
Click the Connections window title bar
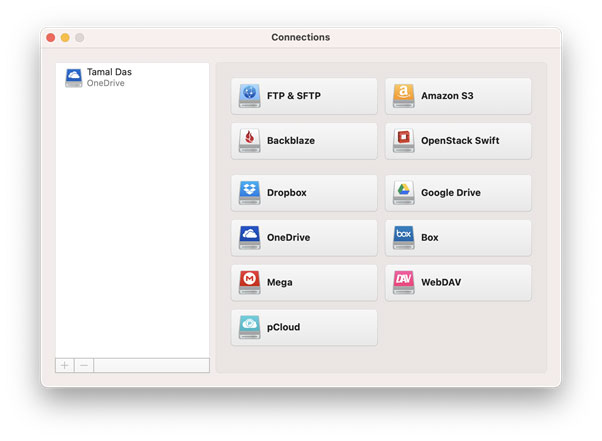[x=300, y=38]
